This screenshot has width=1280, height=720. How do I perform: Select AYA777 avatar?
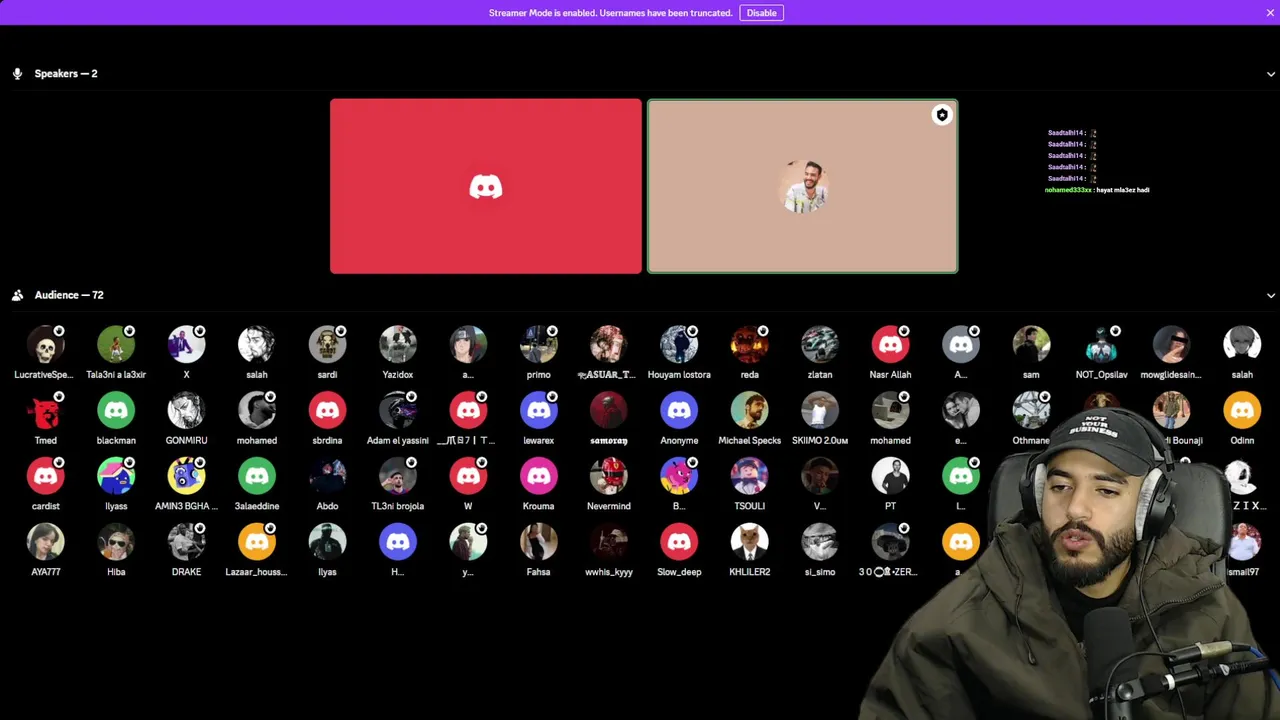click(46, 542)
